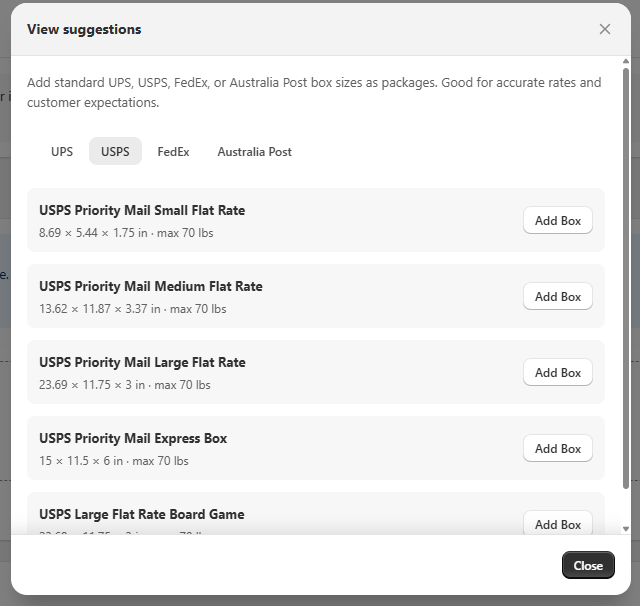Select the USPS Priority Mail Express Box title
Screen dimensions: 640x606
(x=133, y=439)
